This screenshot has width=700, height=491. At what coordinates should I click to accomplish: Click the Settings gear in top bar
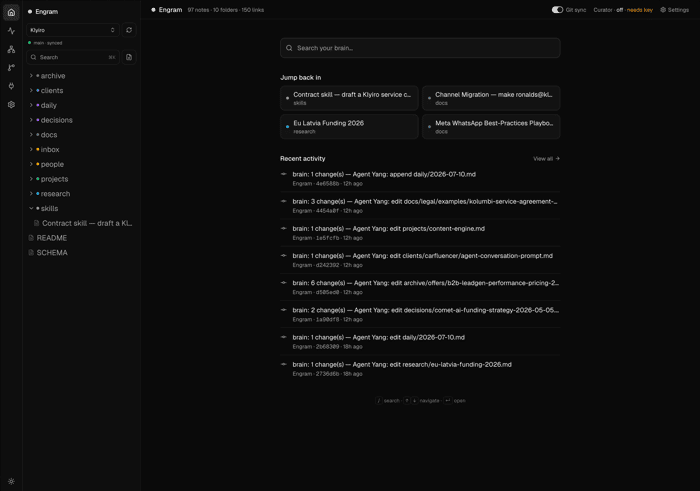coord(663,10)
